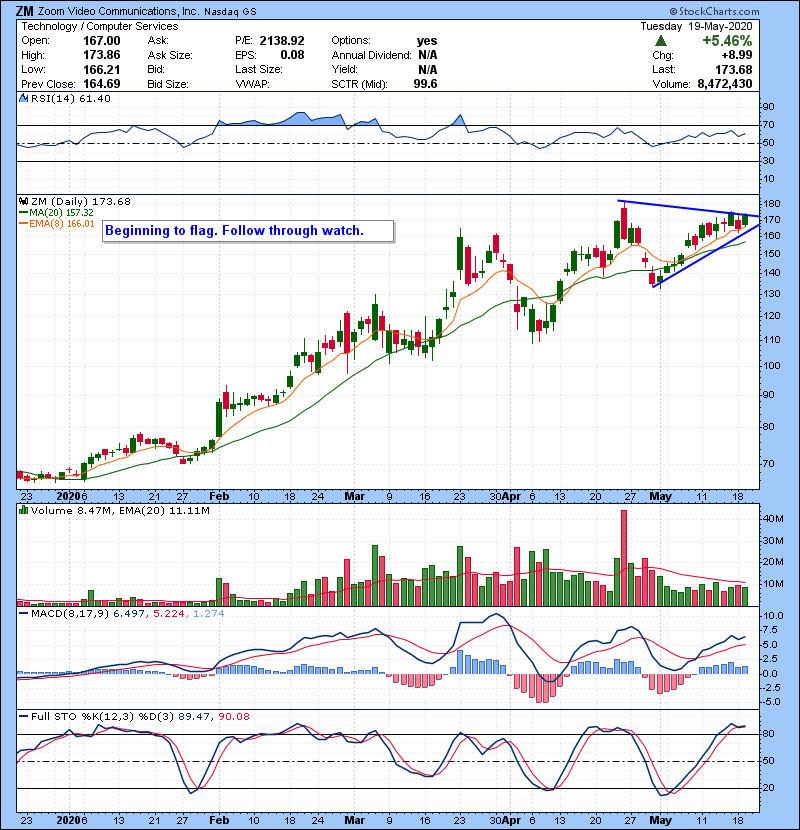Click the MA(20) 157.32 legend entry
800x830 pixels.
(56, 212)
